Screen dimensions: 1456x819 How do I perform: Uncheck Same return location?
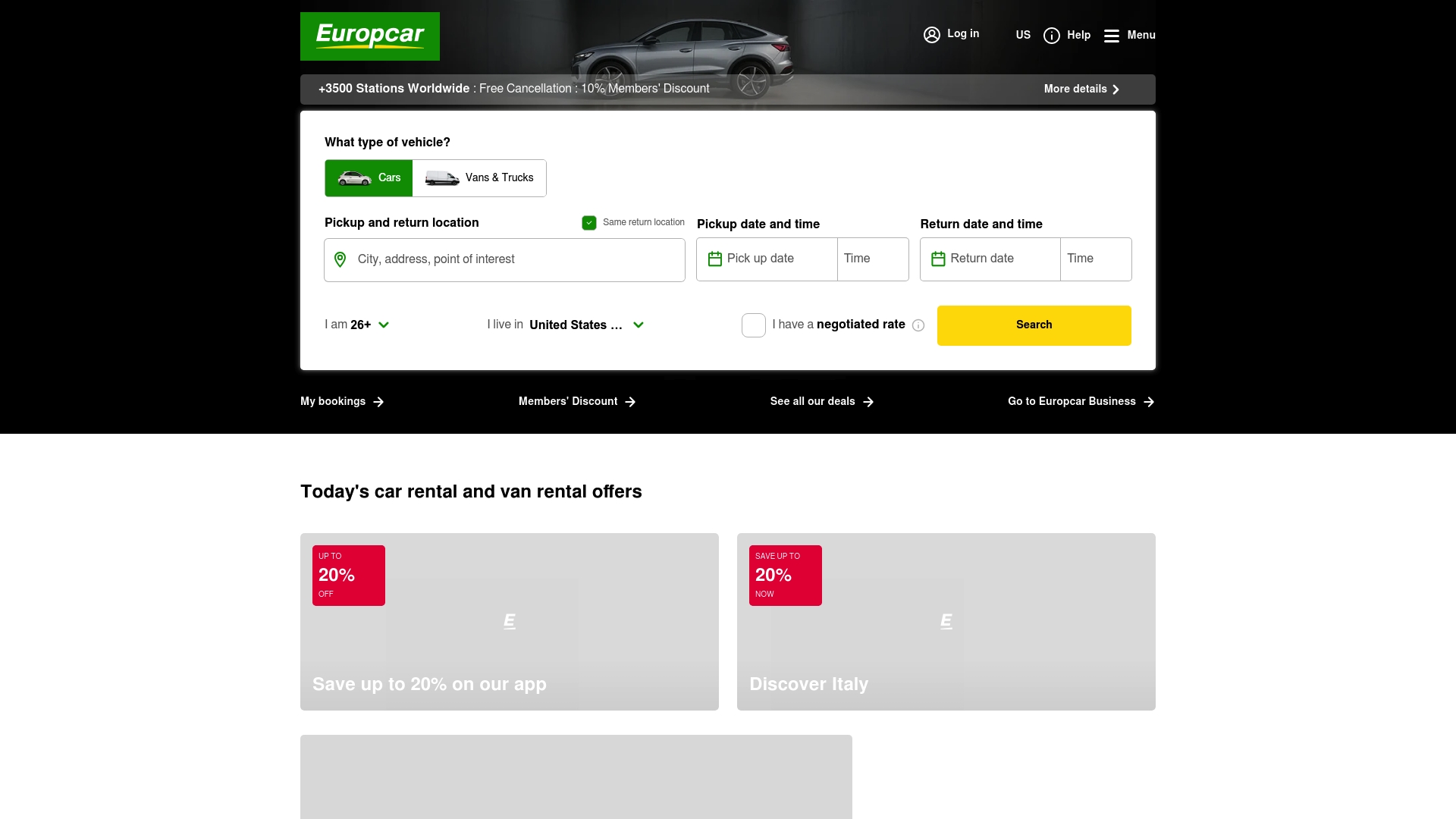pyautogui.click(x=589, y=222)
